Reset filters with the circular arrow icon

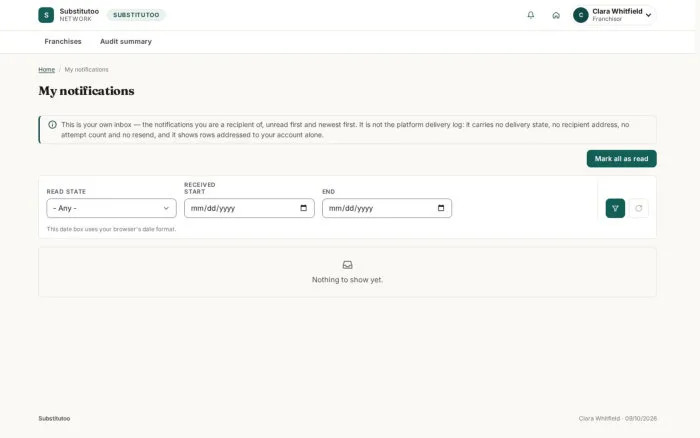(638, 208)
